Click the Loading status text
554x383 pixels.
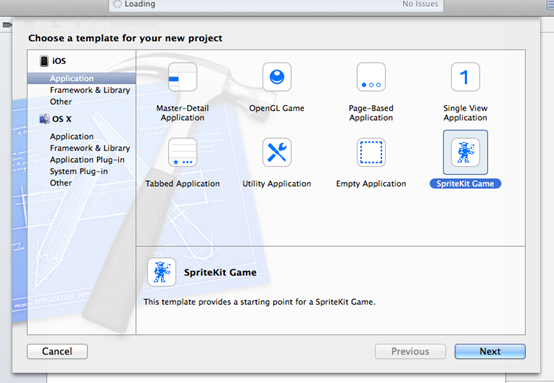[x=140, y=4]
